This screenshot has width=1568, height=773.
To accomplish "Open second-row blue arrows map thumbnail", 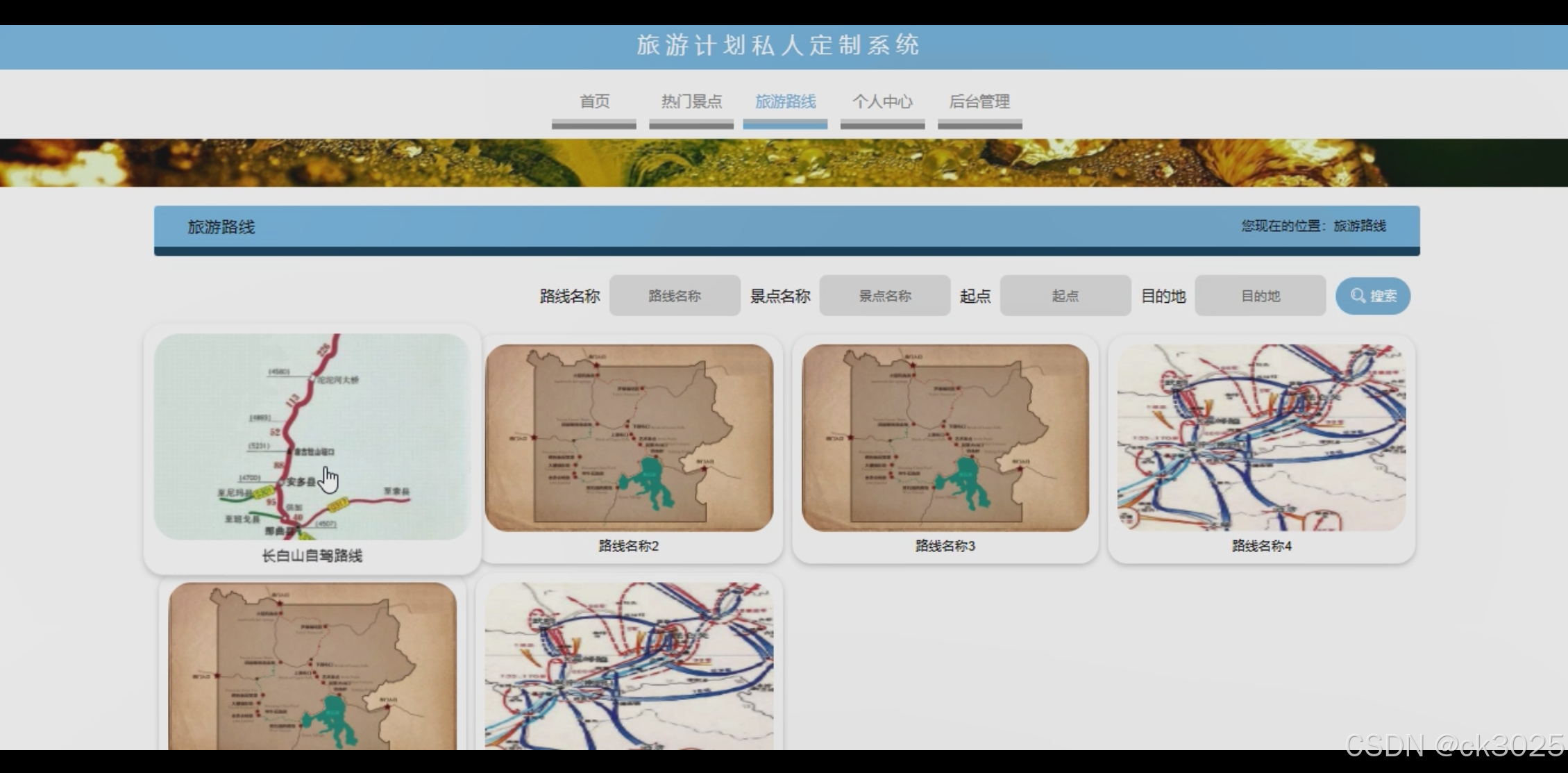I will pyautogui.click(x=629, y=665).
